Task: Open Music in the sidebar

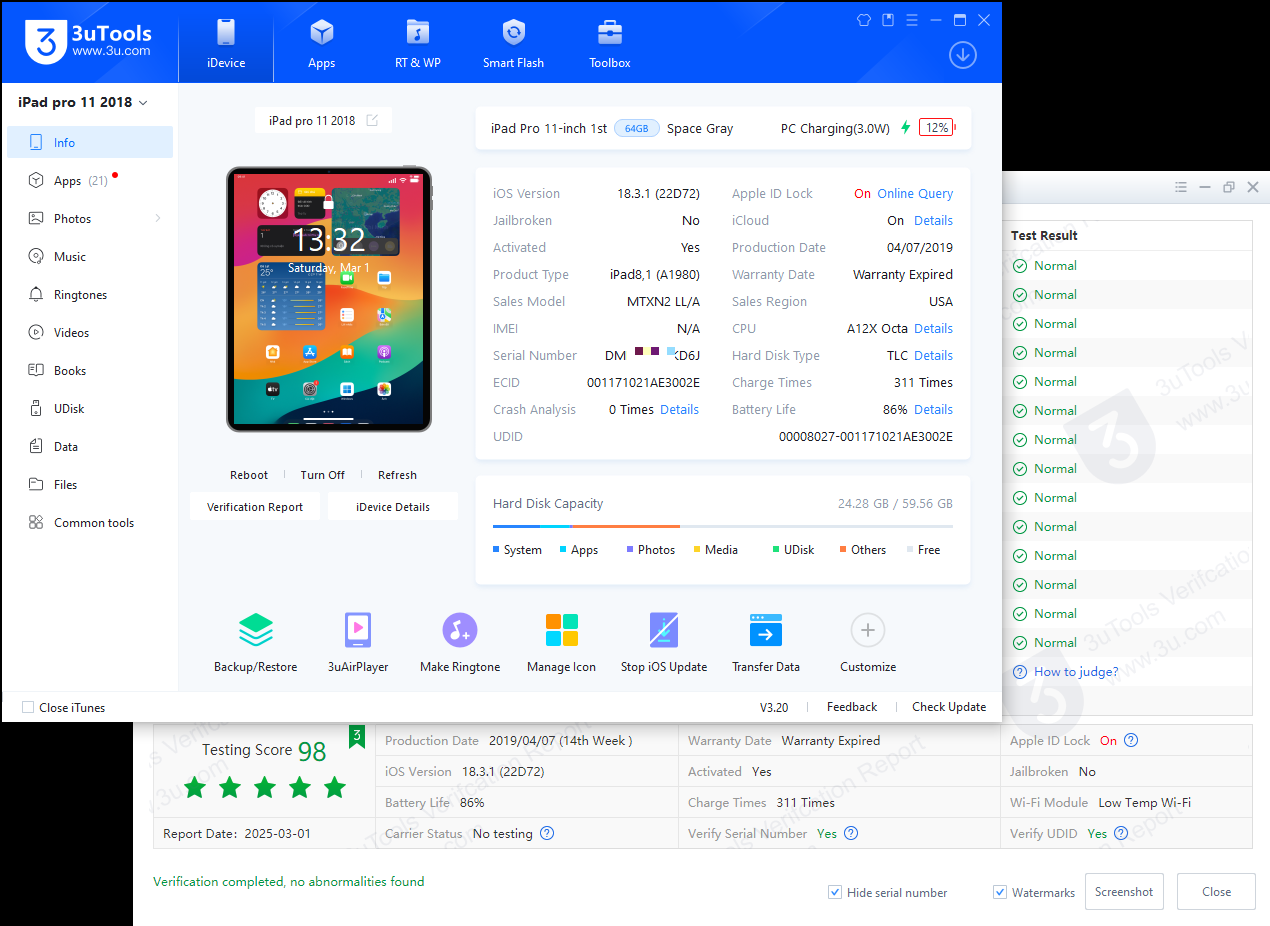Action: coord(90,257)
